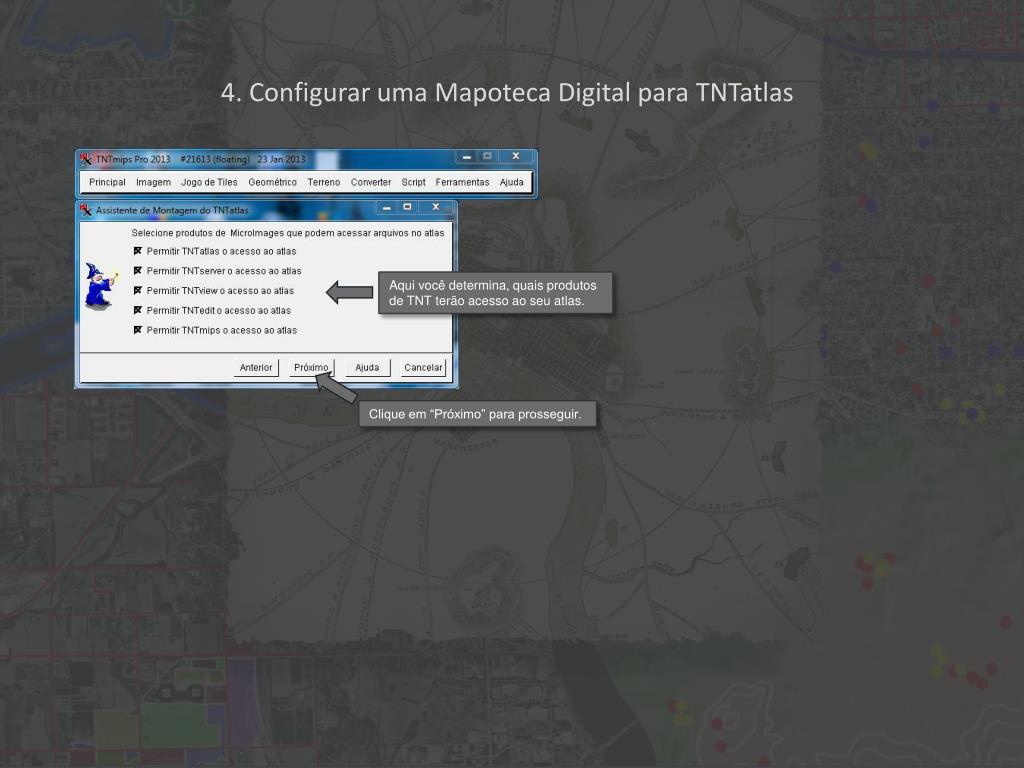
Task: Click the wizard mascot image
Action: coord(101,286)
